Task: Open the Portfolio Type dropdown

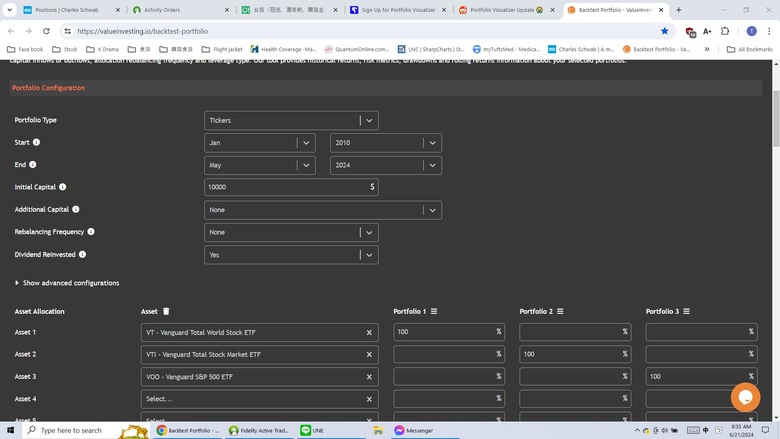Action: point(291,120)
